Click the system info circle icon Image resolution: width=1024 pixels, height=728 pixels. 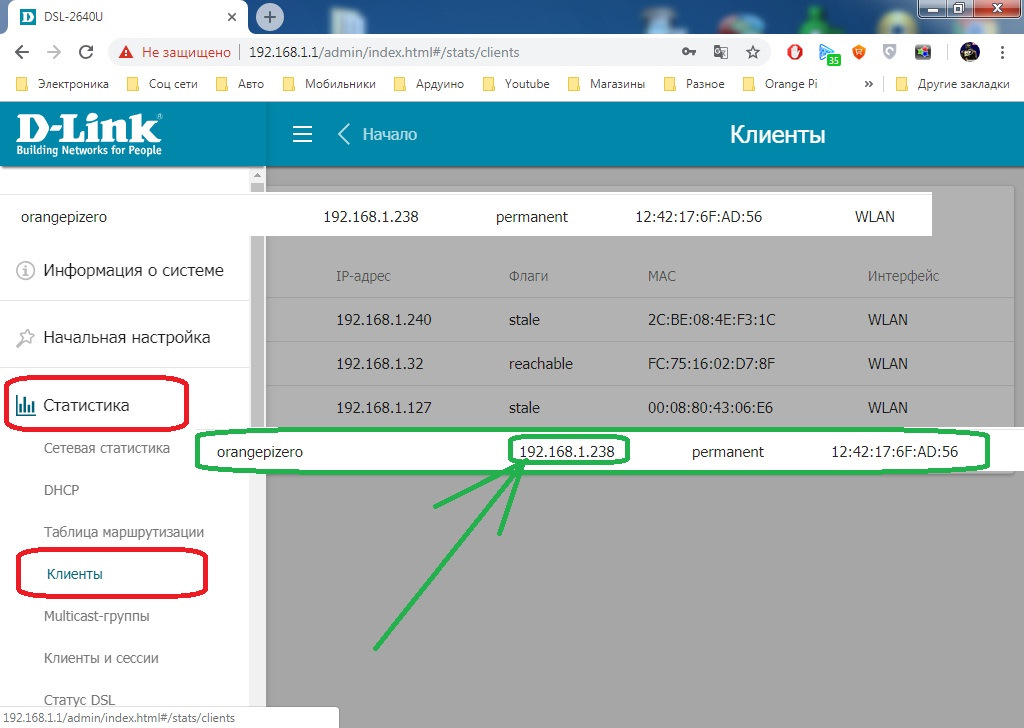[25, 270]
